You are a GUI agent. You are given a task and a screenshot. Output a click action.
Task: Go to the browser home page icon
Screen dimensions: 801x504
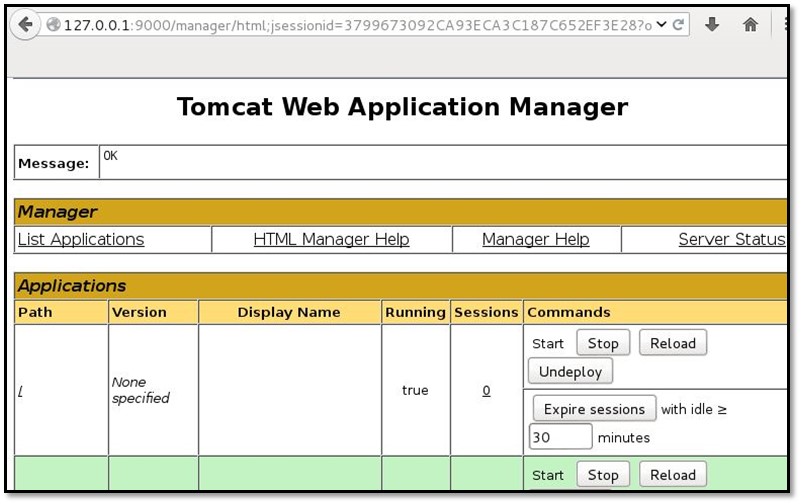750,25
